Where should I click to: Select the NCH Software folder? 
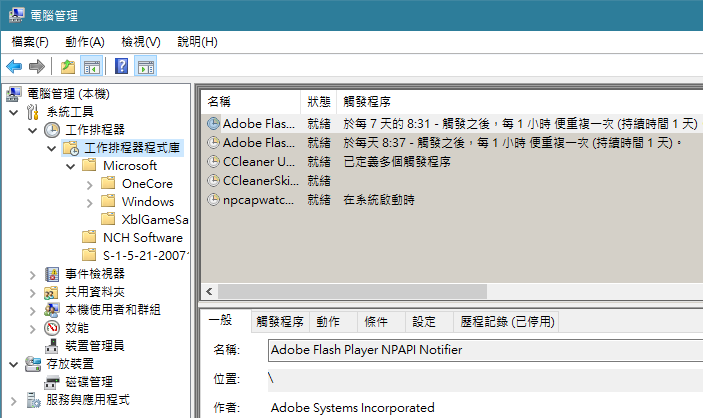[143, 238]
